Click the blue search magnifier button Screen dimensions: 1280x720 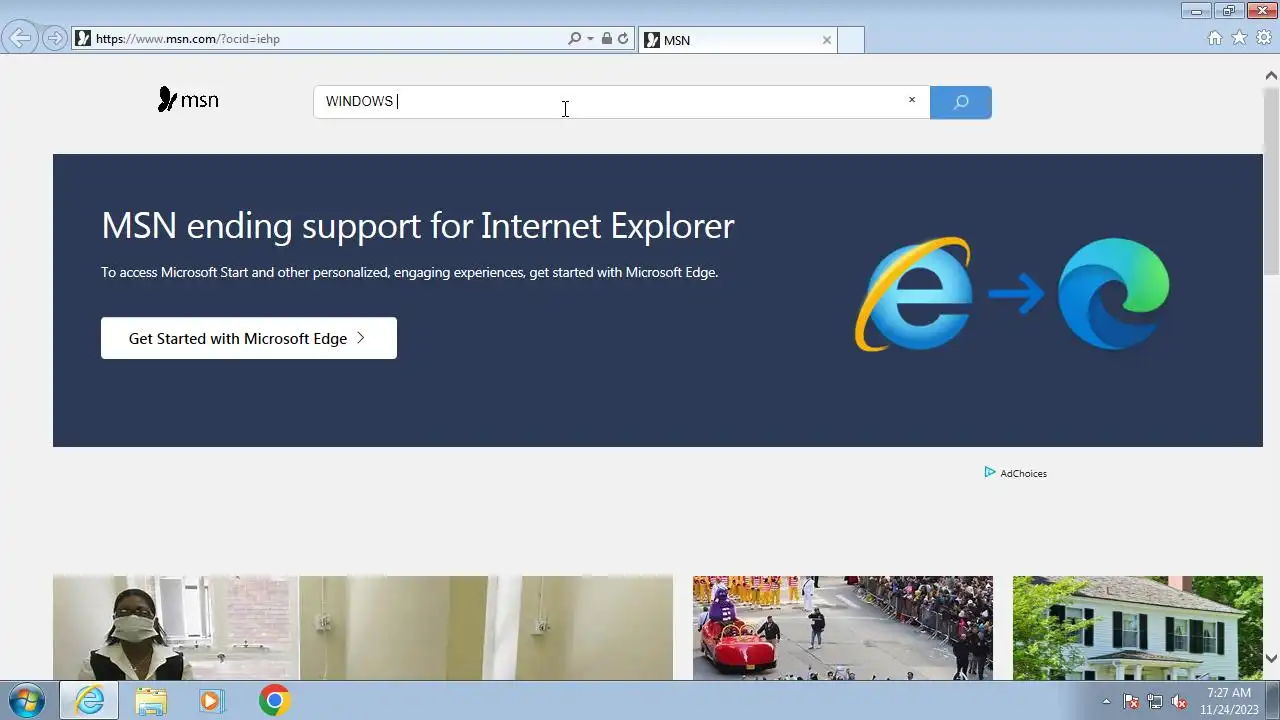tap(960, 102)
